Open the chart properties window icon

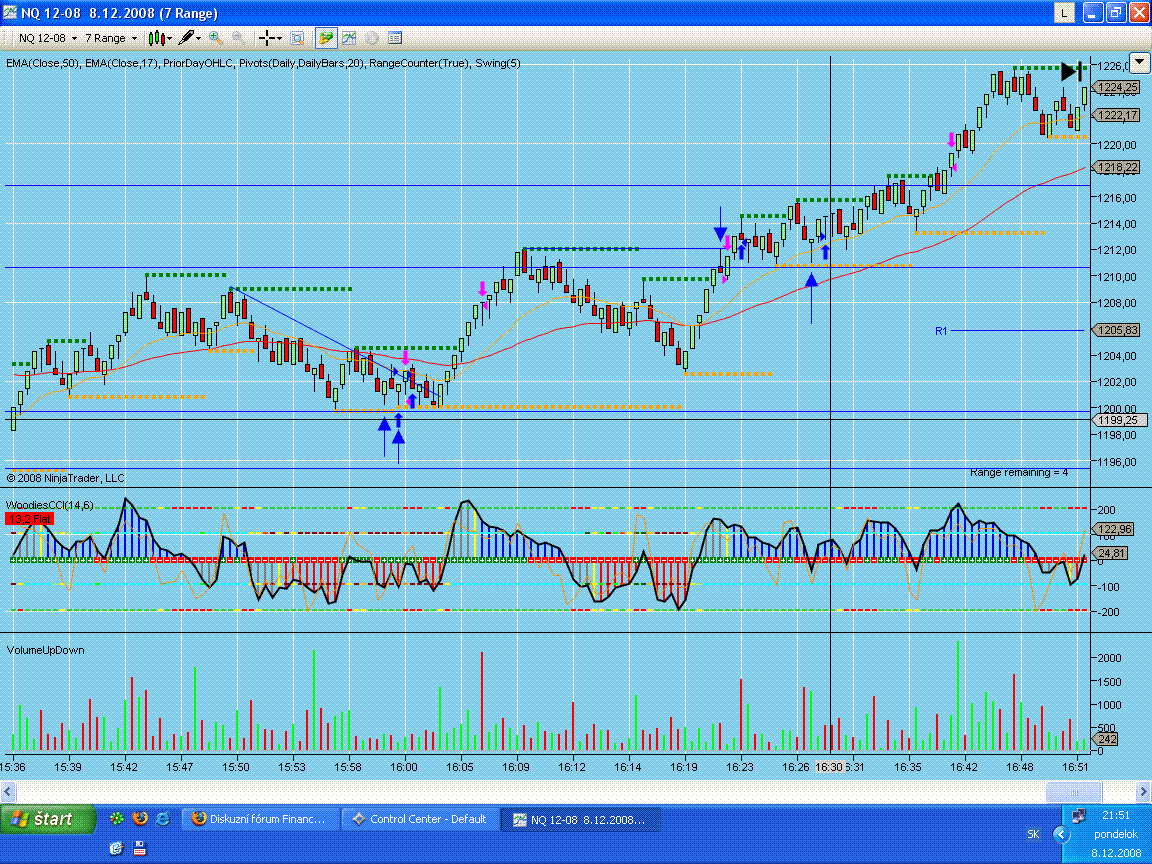click(x=395, y=38)
